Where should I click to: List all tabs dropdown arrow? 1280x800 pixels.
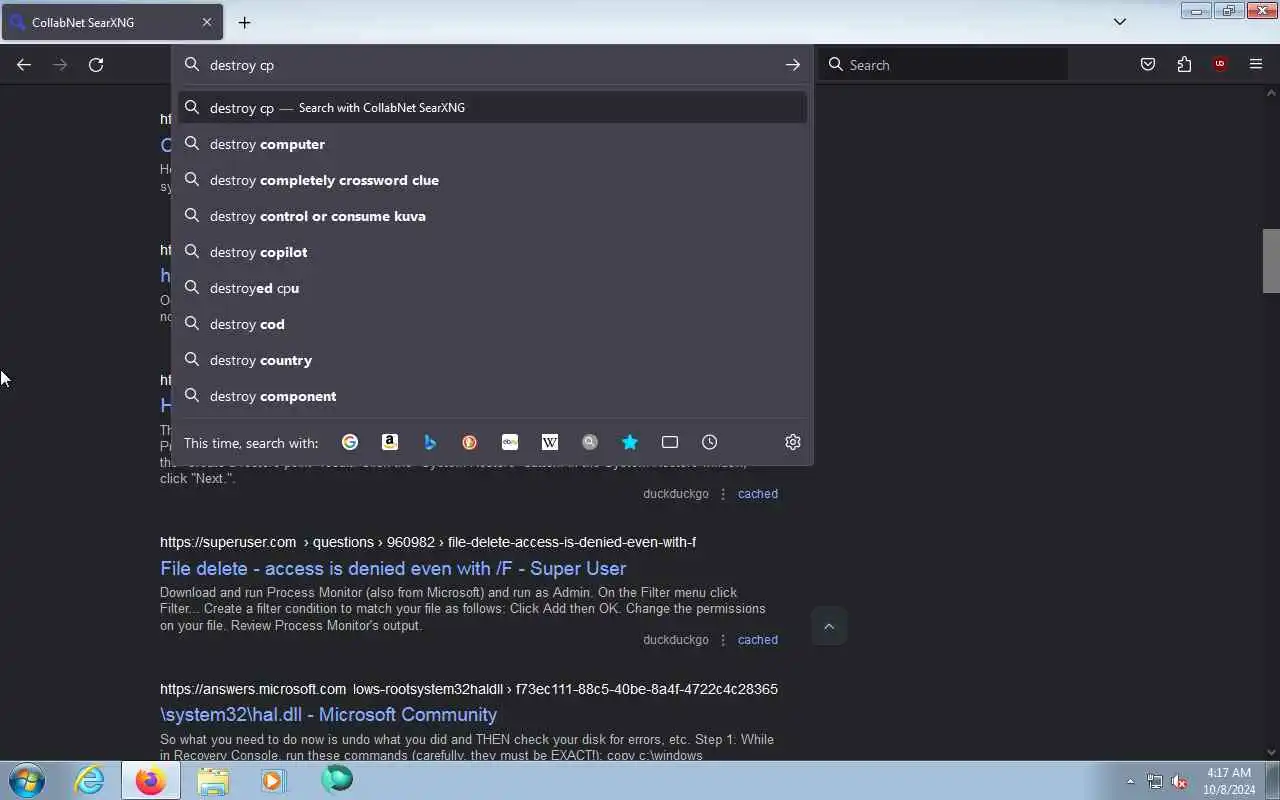(x=1120, y=22)
